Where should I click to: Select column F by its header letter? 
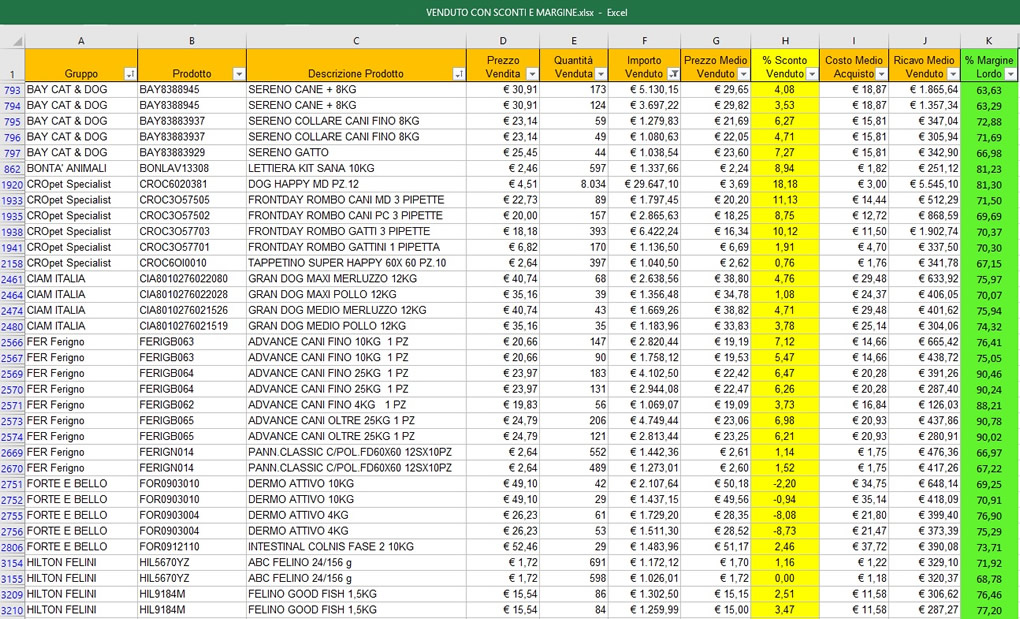pyautogui.click(x=645, y=41)
